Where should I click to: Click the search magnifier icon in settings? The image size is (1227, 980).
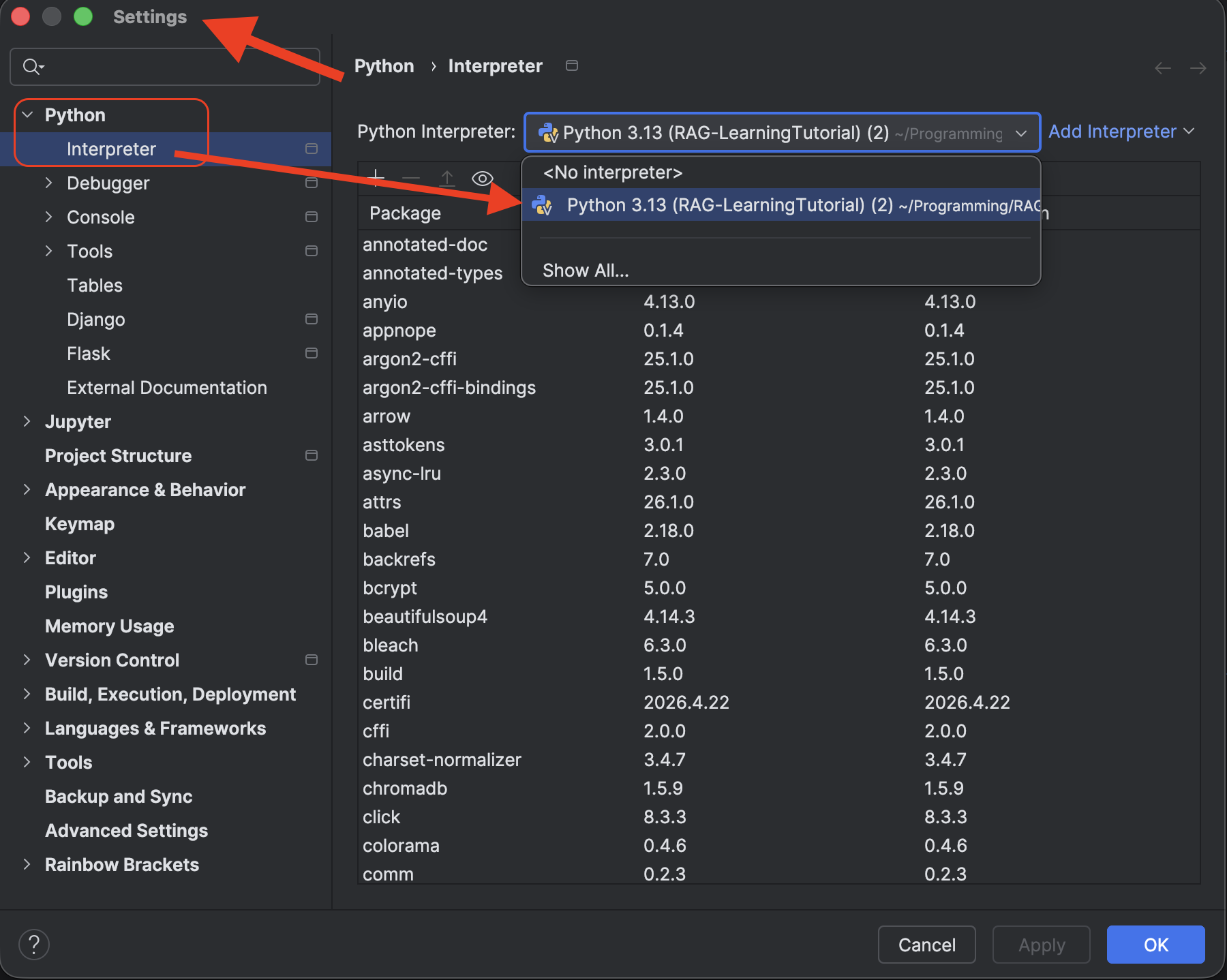click(33, 66)
